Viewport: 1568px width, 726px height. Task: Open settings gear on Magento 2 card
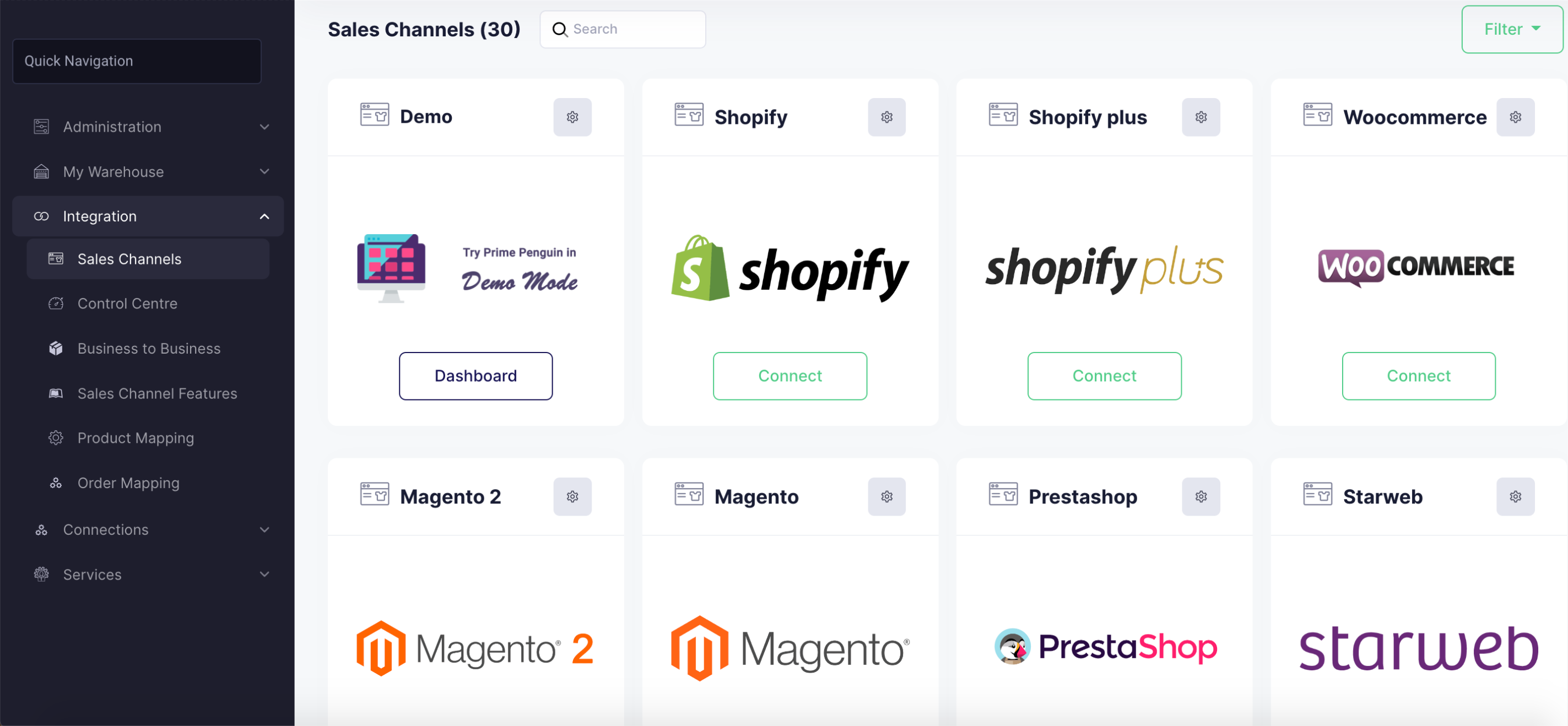[x=572, y=496]
